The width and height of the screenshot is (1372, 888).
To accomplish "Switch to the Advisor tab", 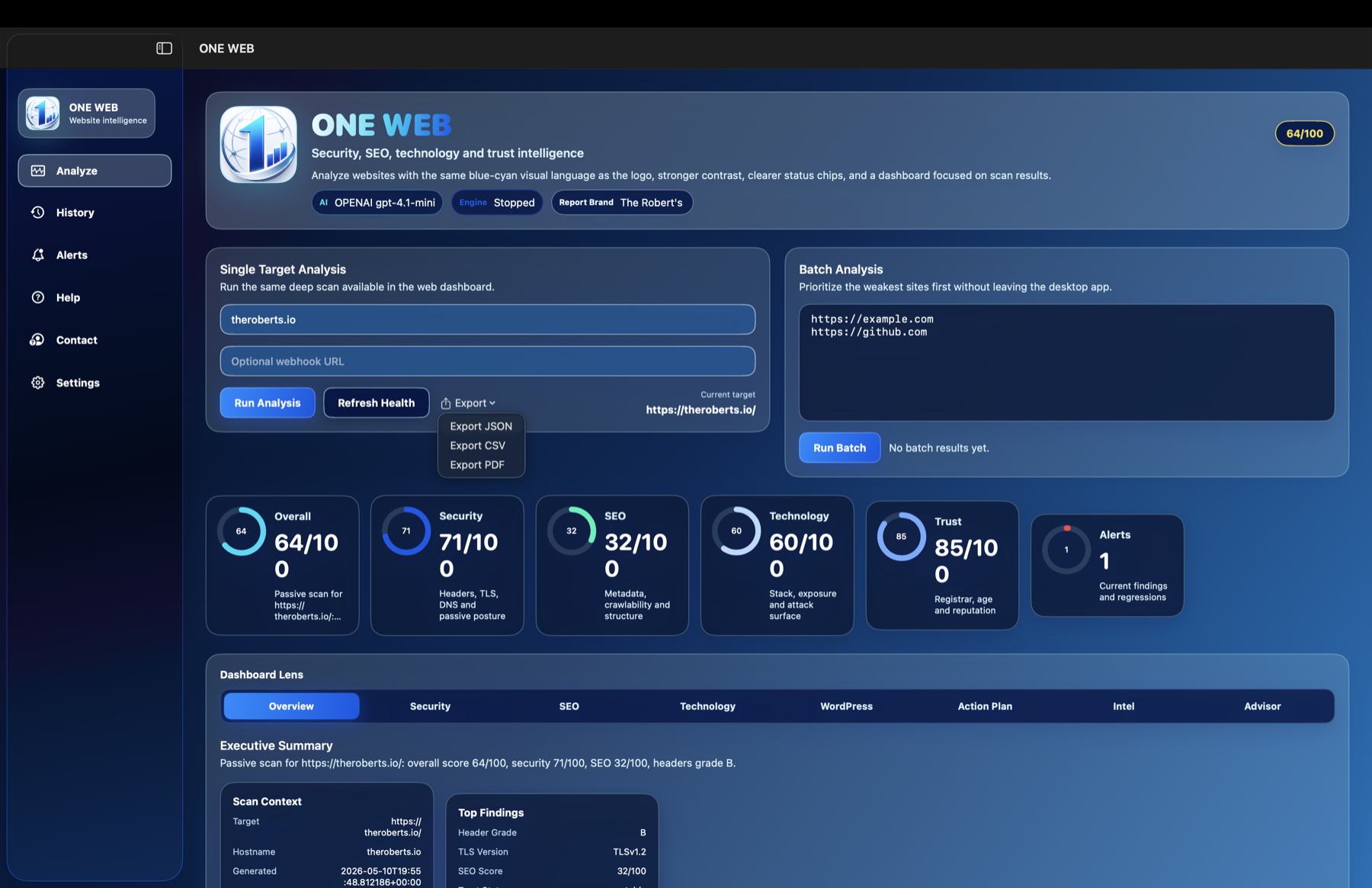I will click(1262, 707).
